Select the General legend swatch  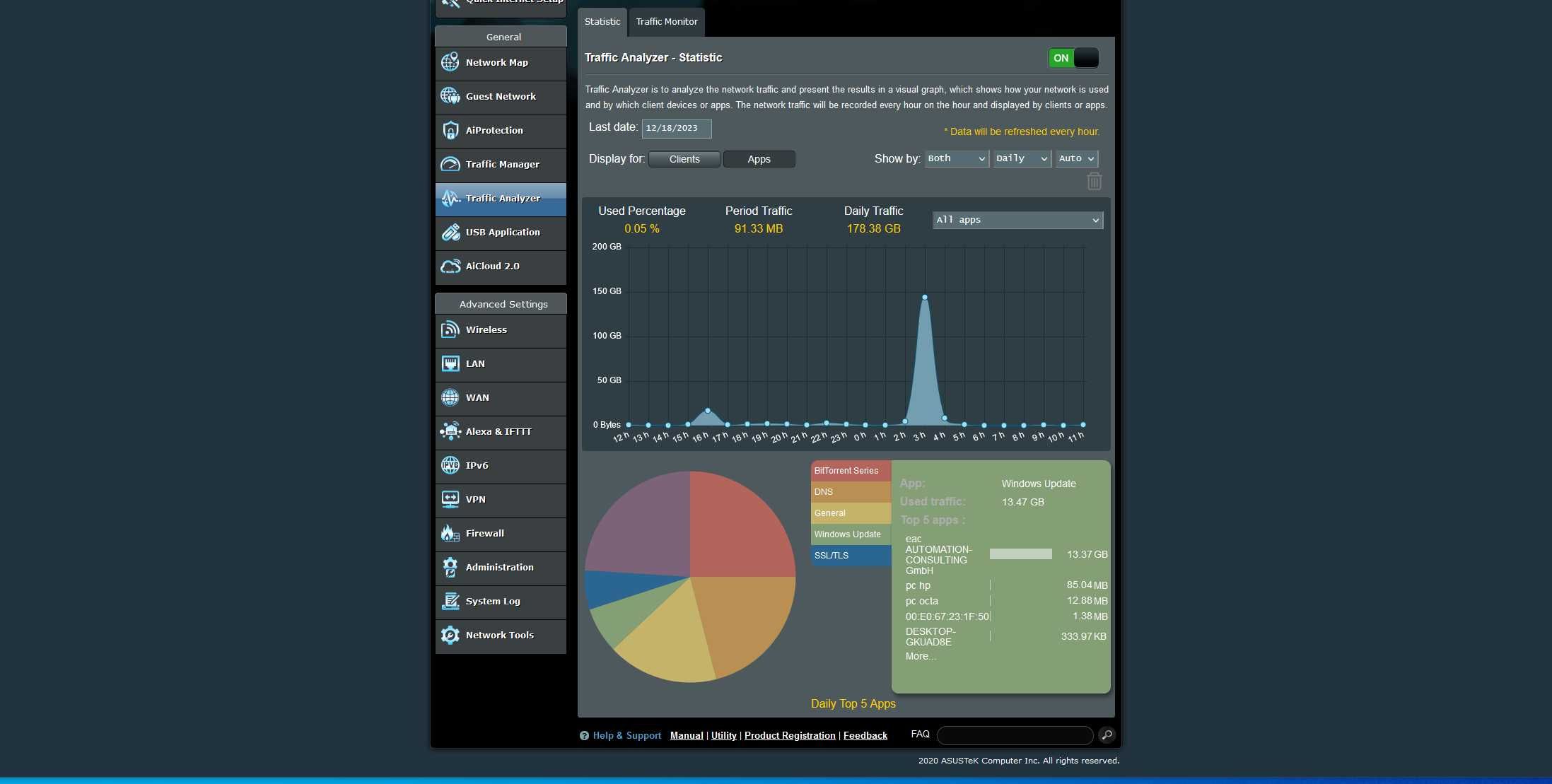(x=851, y=513)
